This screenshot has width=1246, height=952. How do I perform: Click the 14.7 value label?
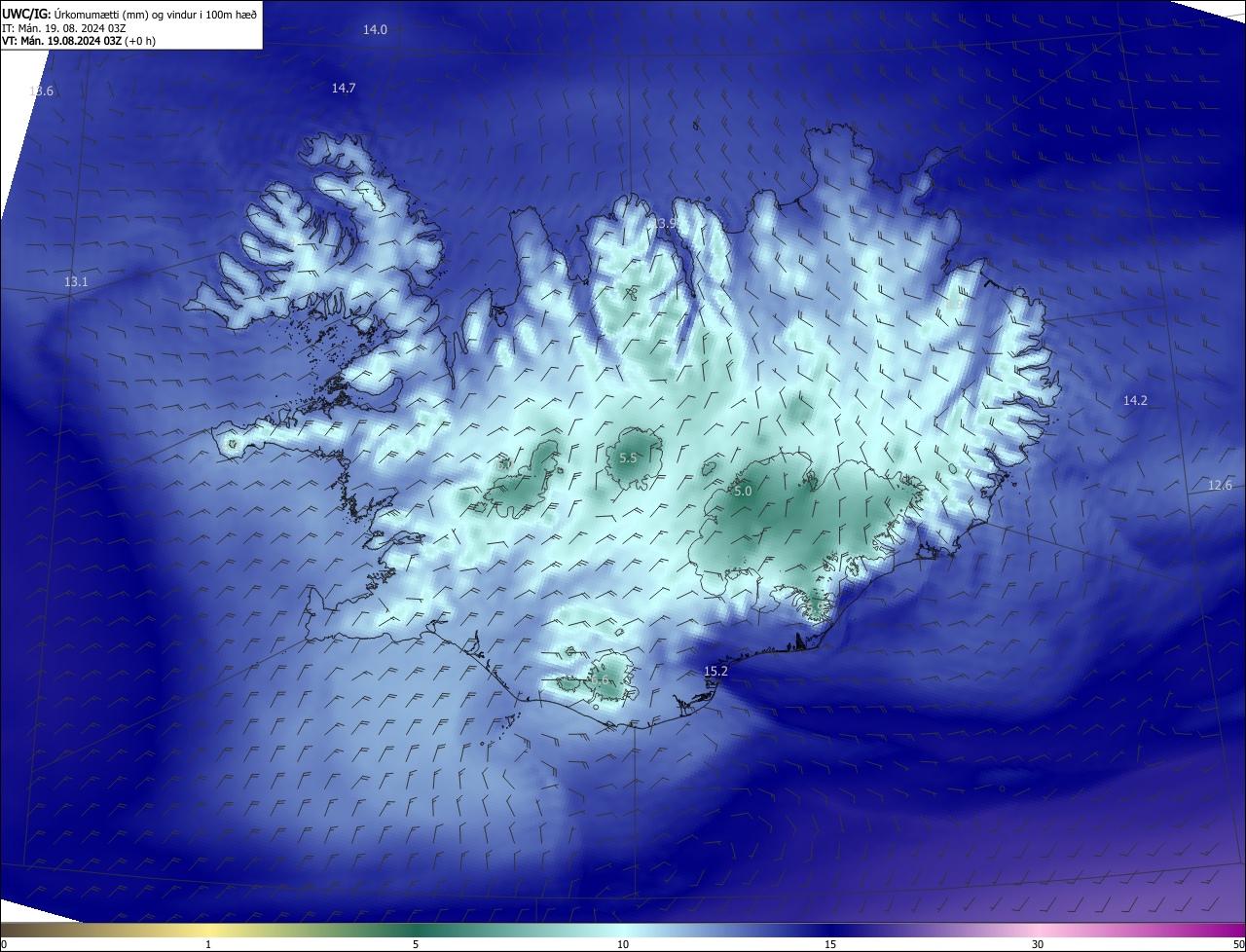coord(344,89)
